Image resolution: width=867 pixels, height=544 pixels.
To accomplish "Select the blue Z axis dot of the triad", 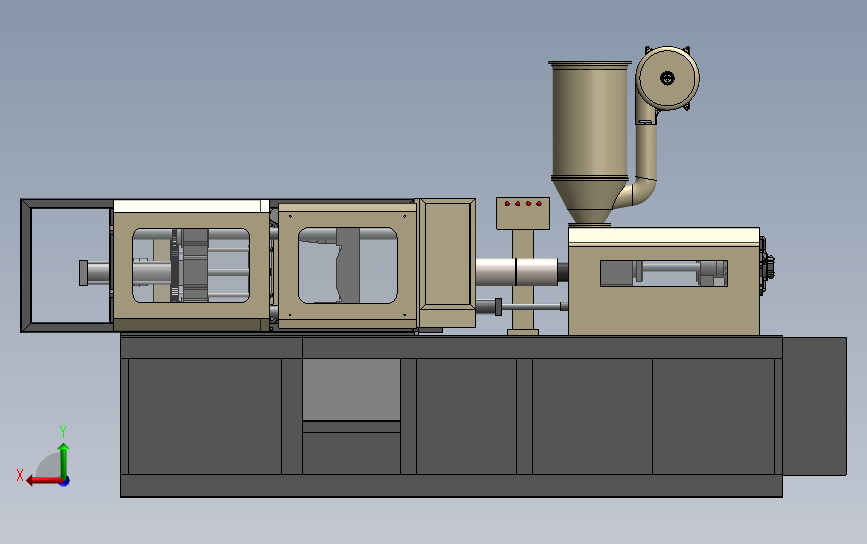I will tap(65, 482).
